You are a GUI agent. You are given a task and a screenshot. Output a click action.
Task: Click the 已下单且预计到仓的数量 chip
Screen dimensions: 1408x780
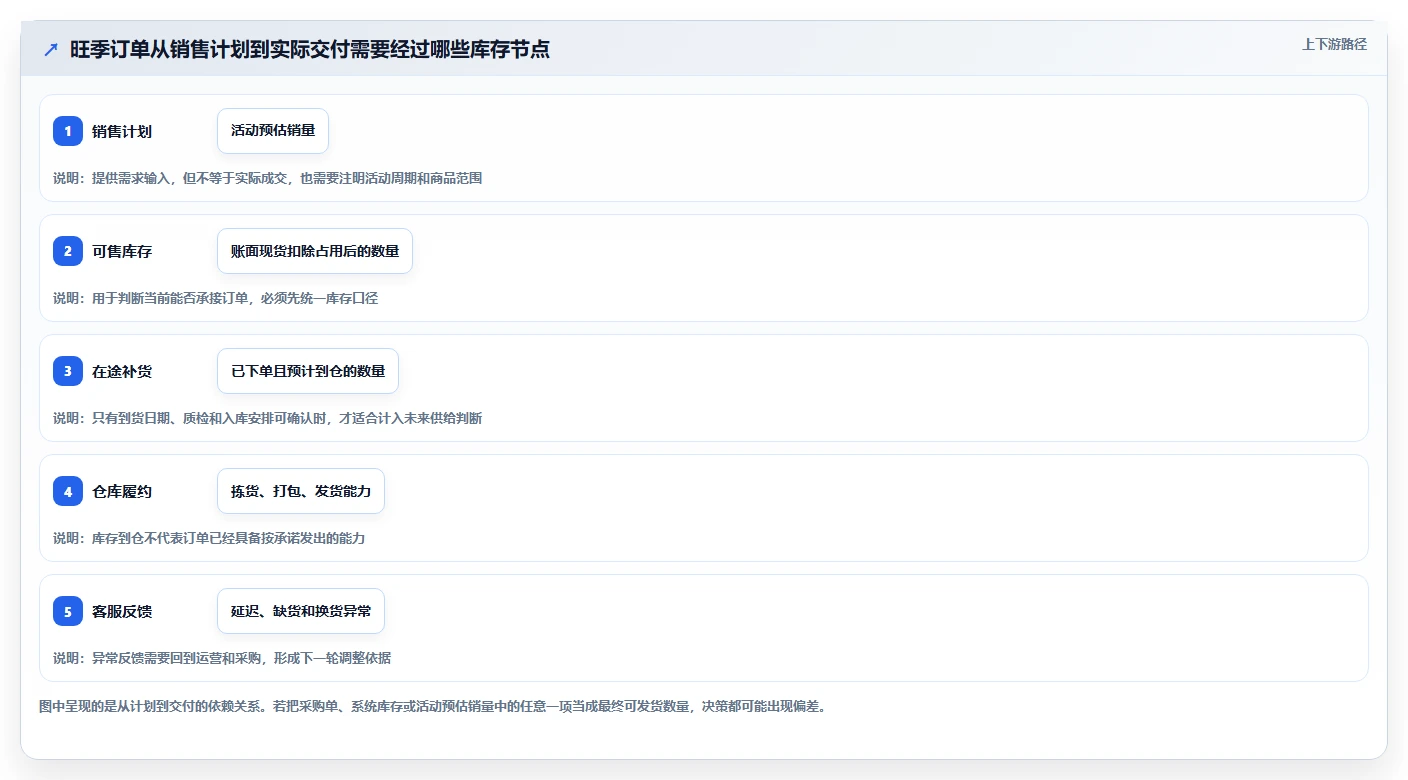[308, 371]
